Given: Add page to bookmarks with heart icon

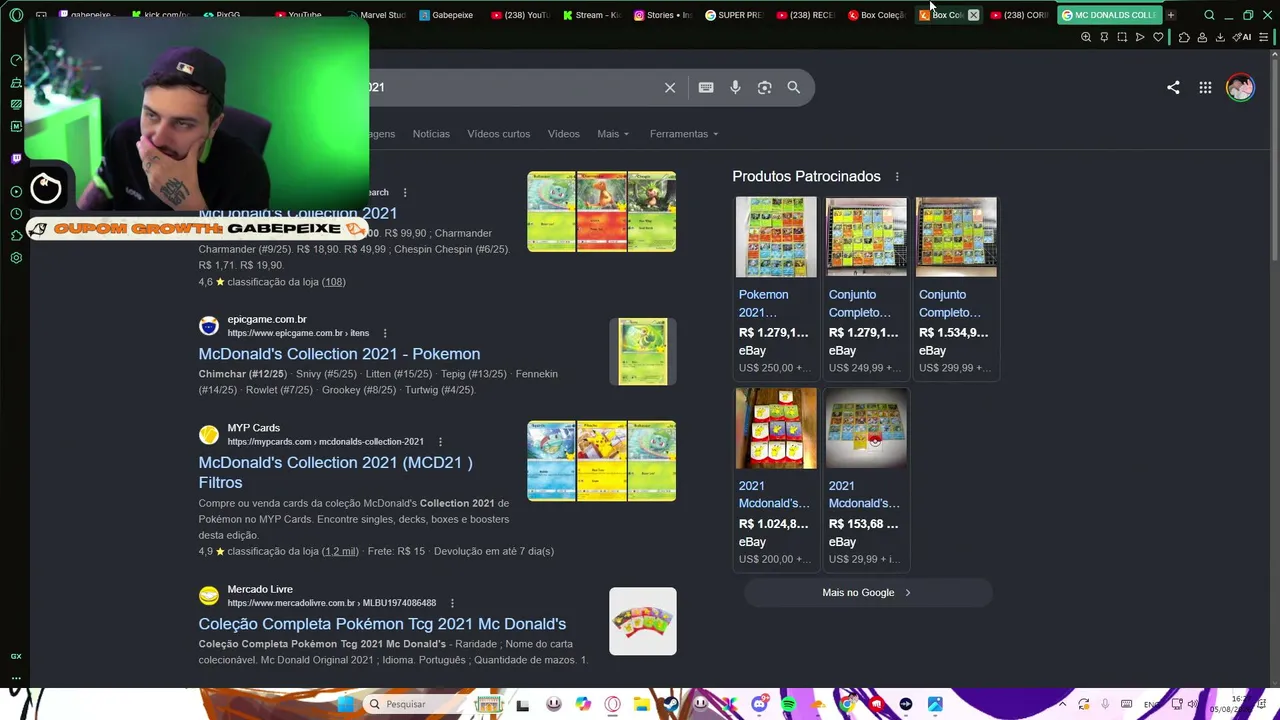Looking at the screenshot, I should point(1158,38).
